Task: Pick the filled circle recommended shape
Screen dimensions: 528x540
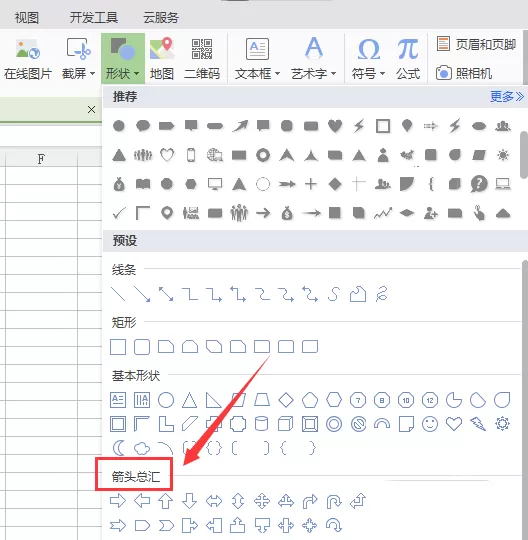Action: [x=119, y=126]
